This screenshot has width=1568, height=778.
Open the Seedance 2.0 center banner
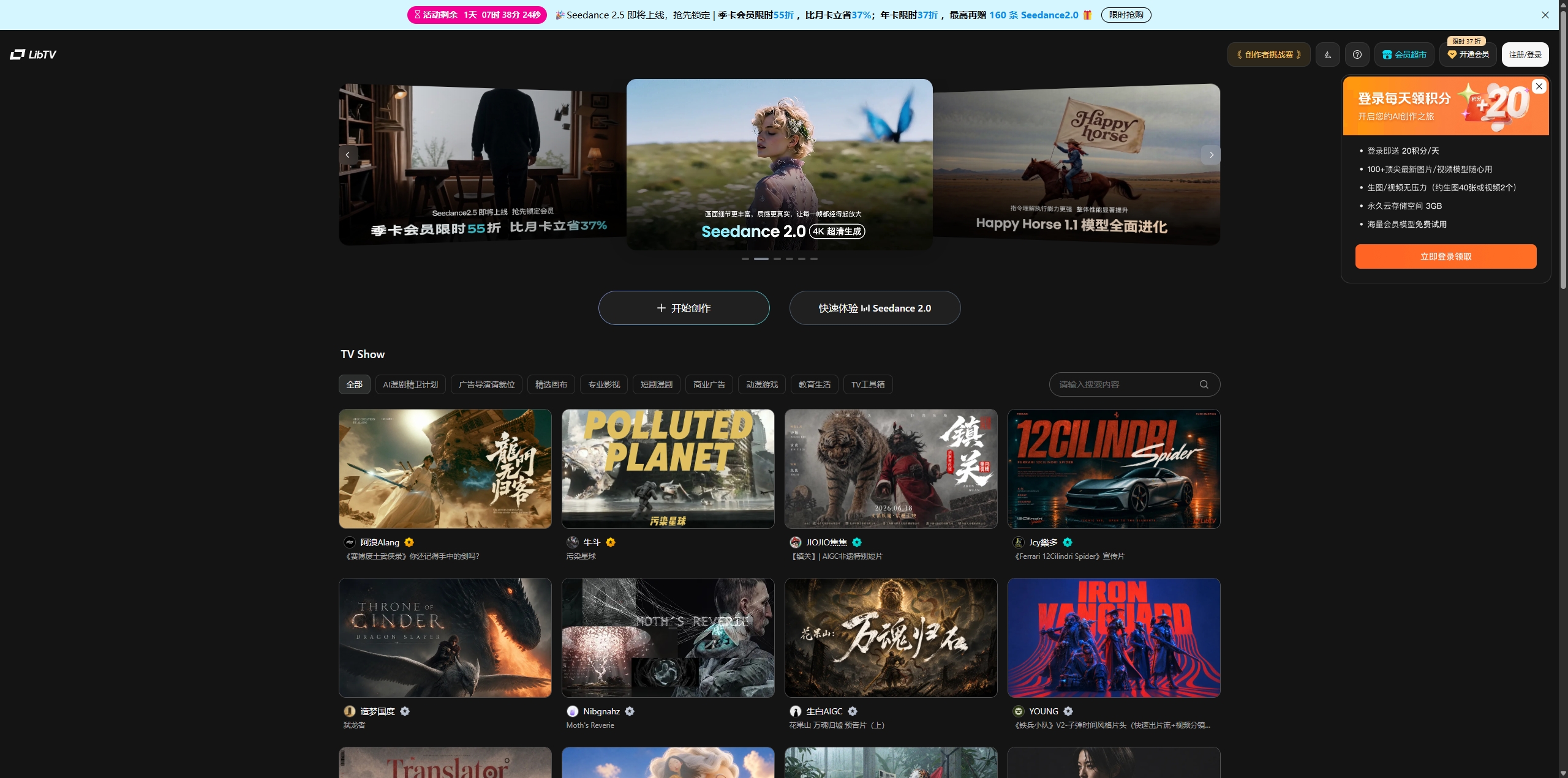tap(779, 164)
